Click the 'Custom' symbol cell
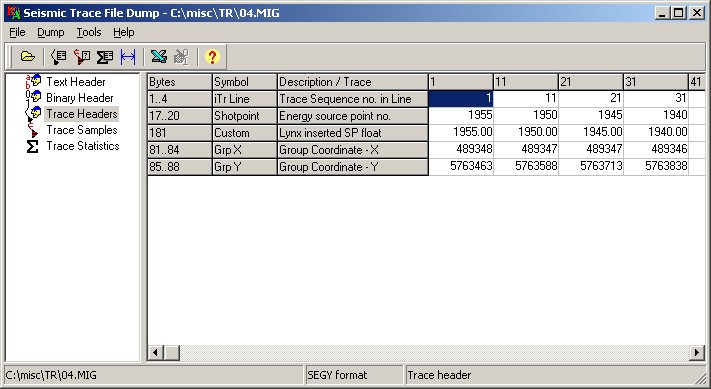This screenshot has height=389, width=711. point(245,133)
